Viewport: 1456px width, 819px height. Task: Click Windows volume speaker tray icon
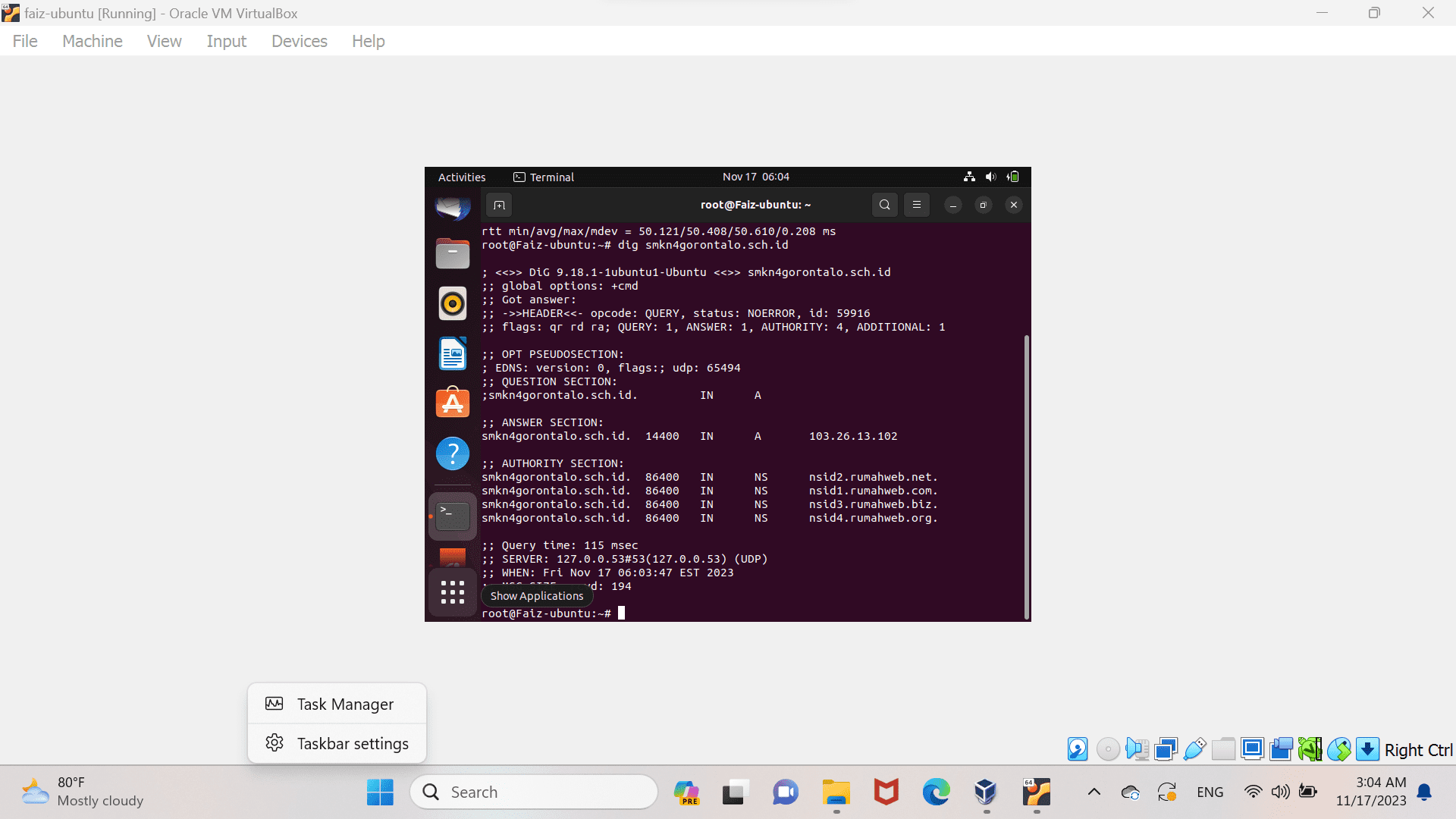1280,792
